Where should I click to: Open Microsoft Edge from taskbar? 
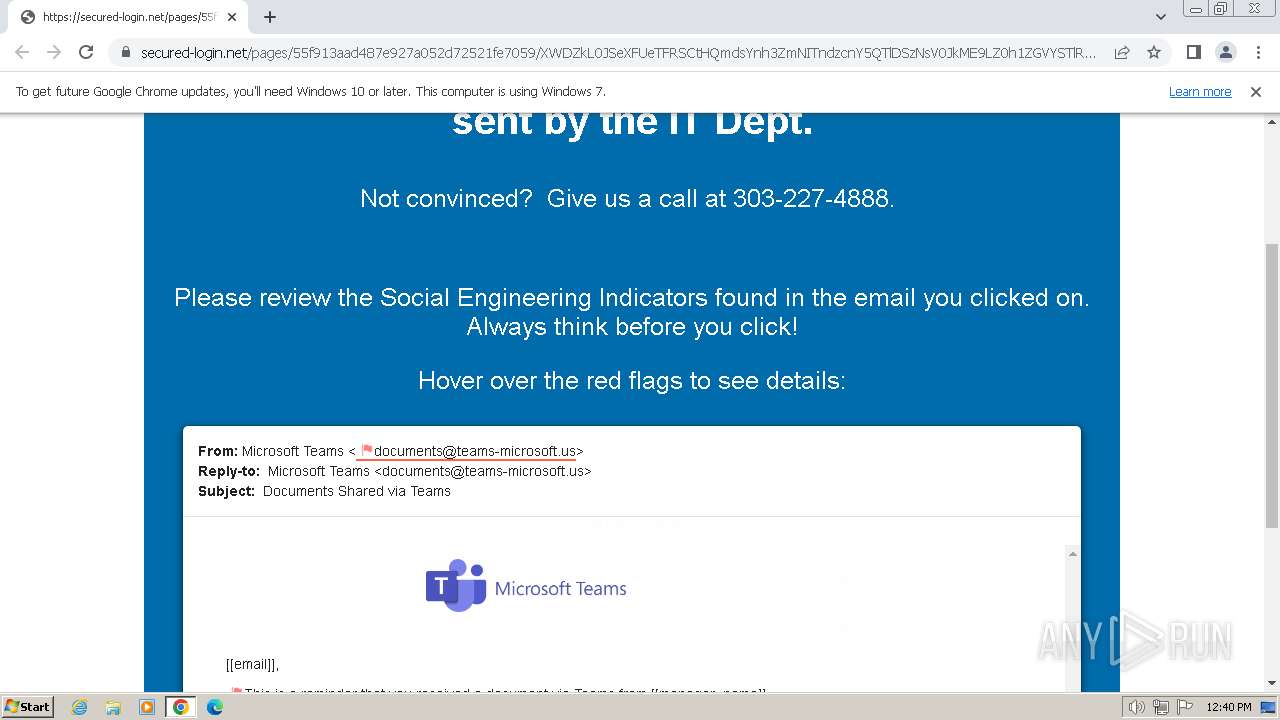[x=215, y=707]
